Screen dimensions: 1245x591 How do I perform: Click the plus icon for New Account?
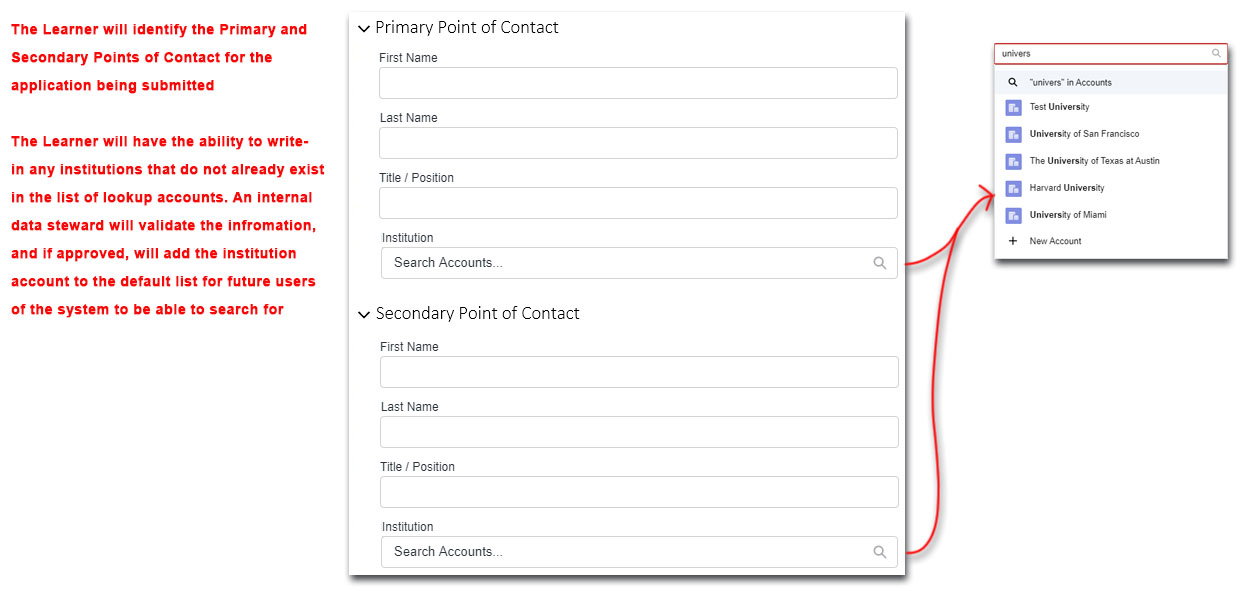[1013, 241]
